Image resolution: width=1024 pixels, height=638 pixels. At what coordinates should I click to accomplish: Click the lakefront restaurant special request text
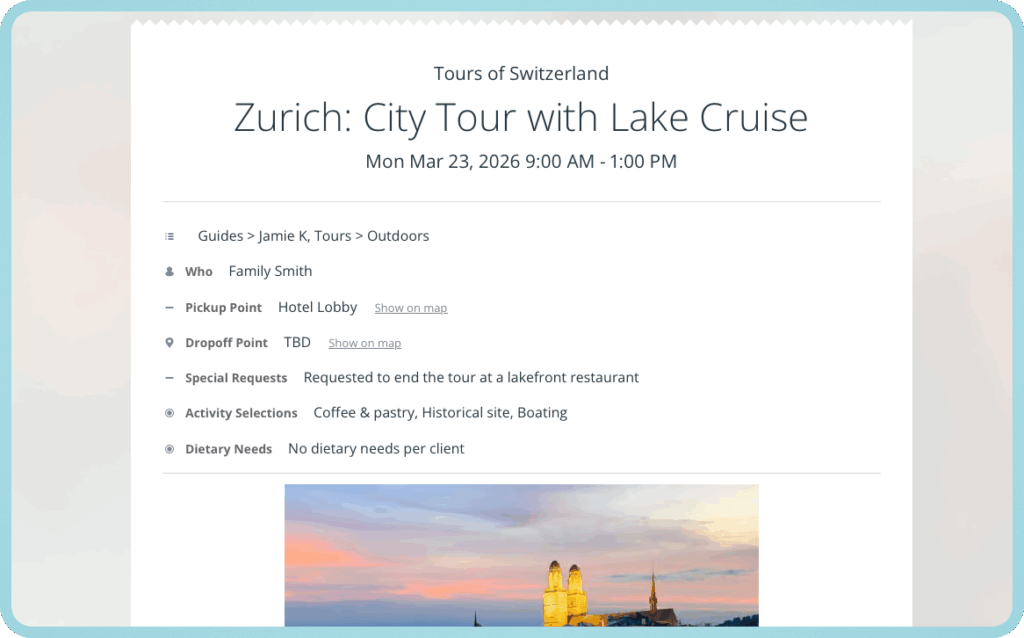point(471,377)
